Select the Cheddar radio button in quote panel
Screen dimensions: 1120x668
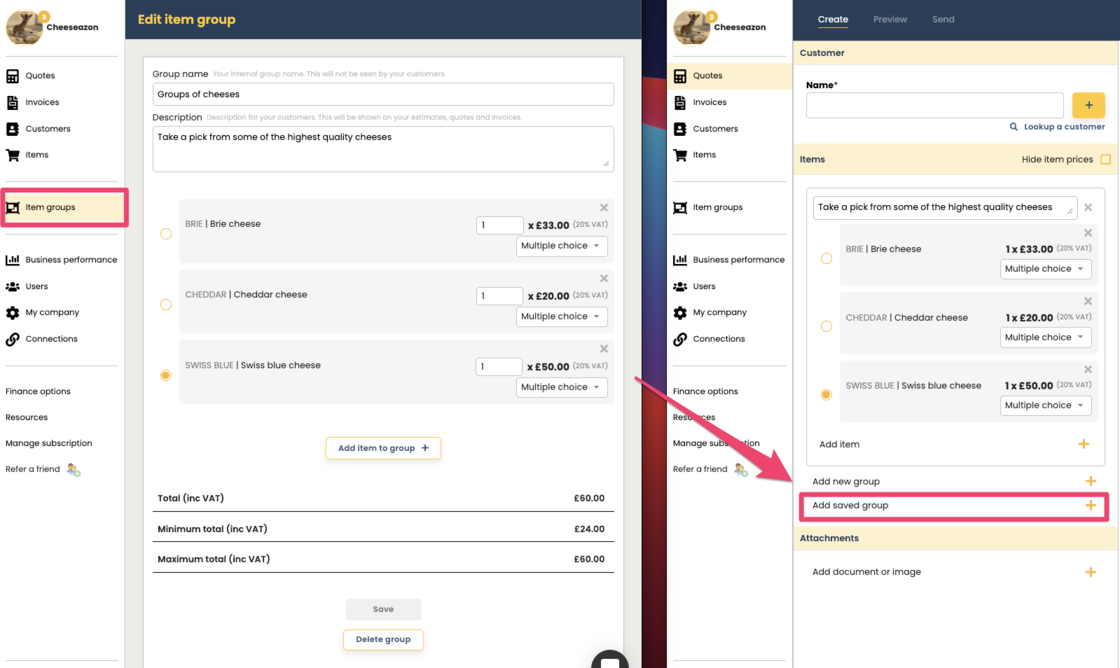pyautogui.click(x=826, y=326)
